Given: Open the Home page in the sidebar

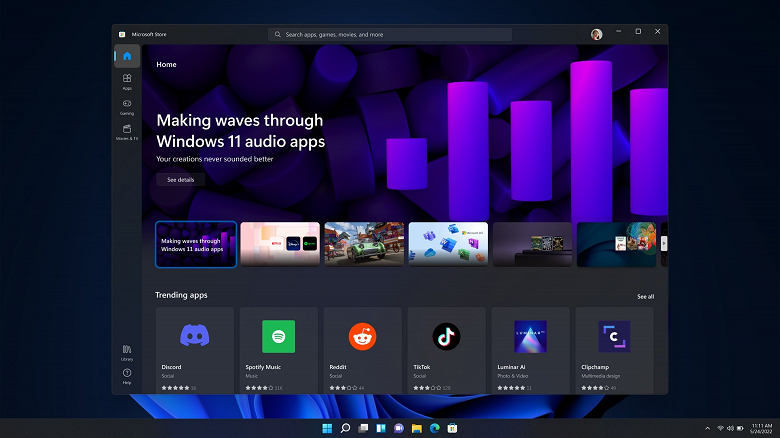Looking at the screenshot, I should coord(127,56).
